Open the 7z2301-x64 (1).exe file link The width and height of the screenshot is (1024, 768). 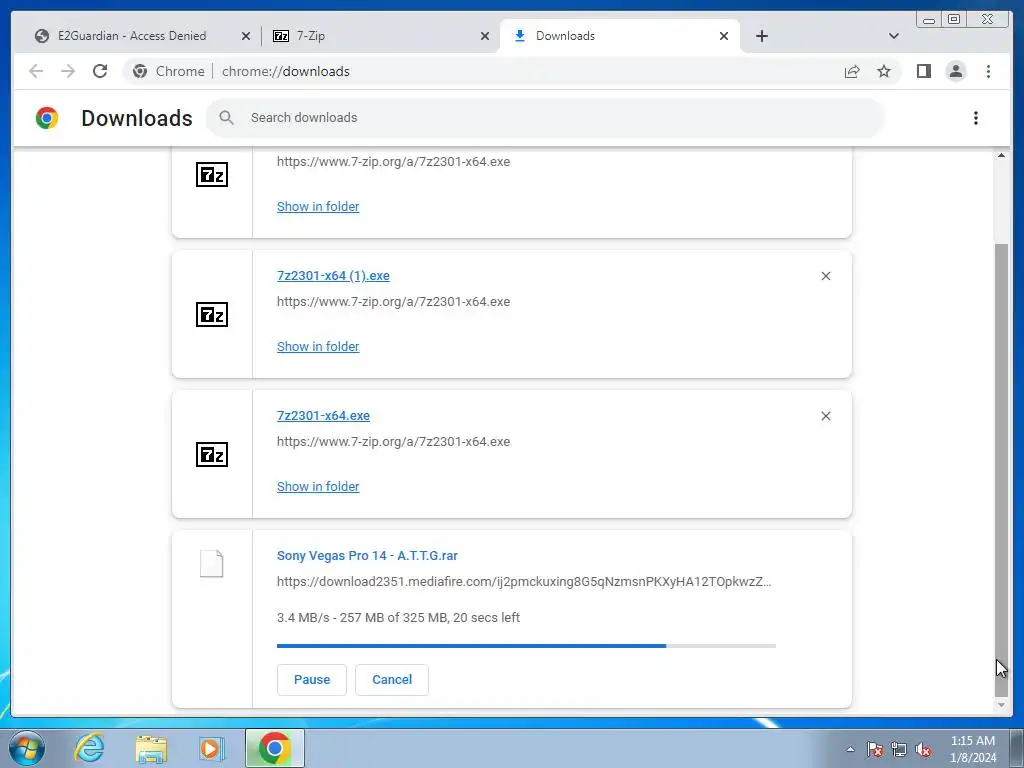[333, 276]
